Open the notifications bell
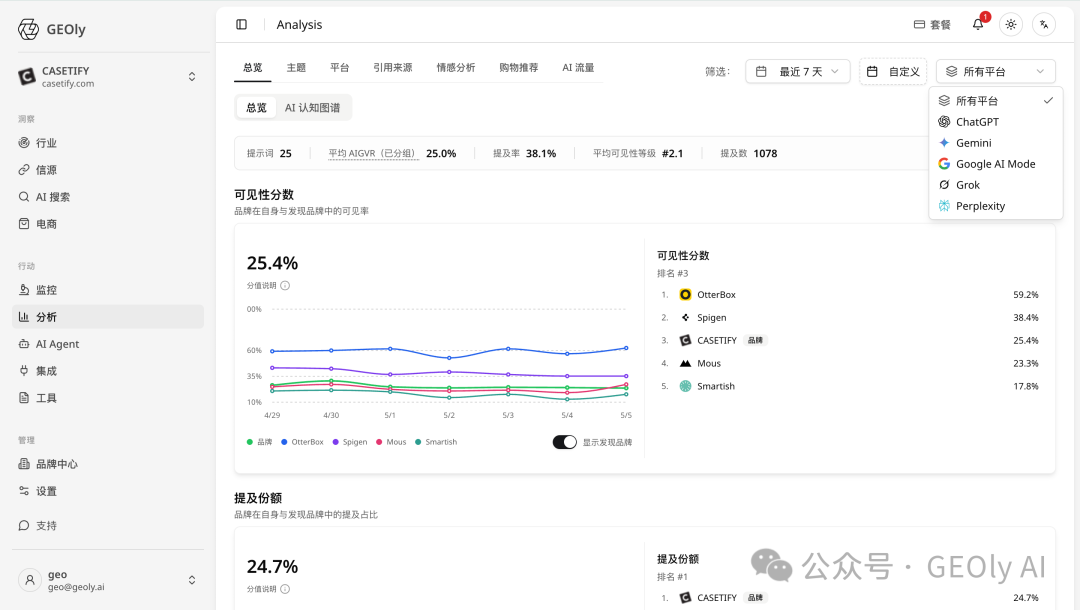This screenshot has width=1080, height=610. pos(978,25)
